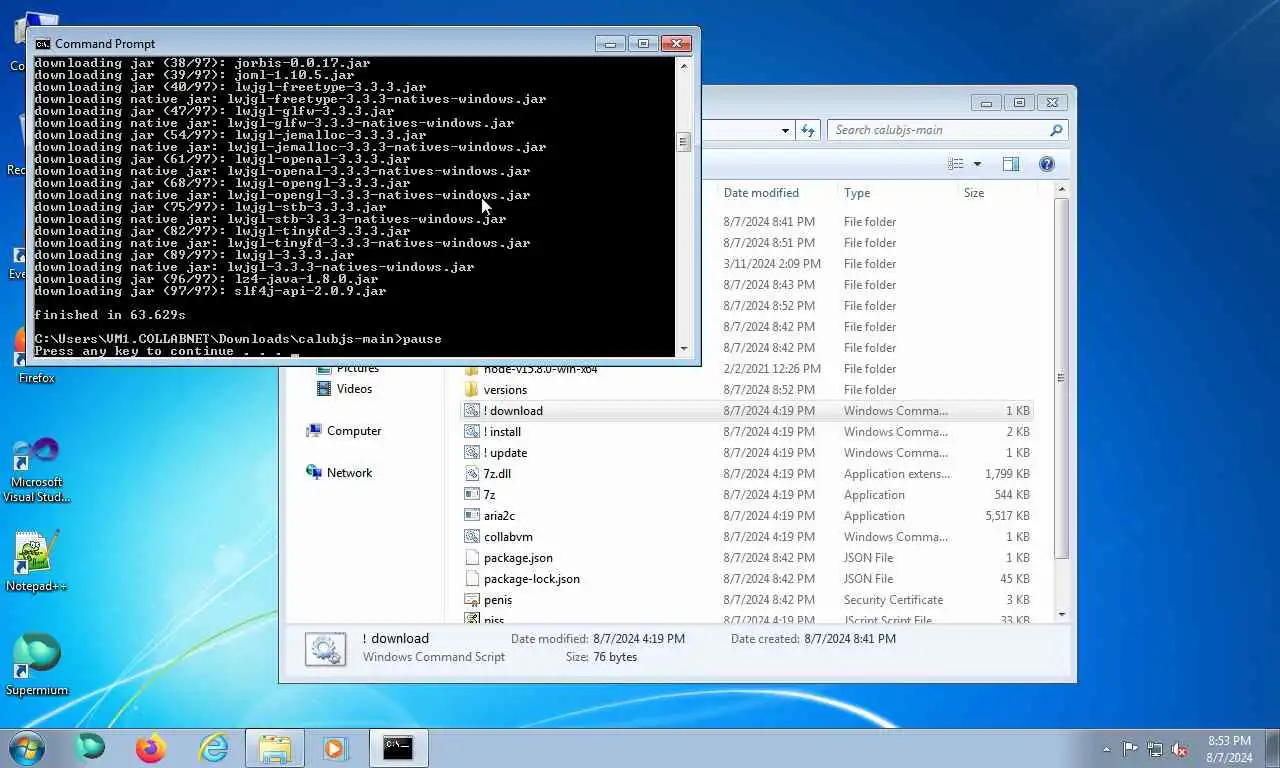Click the taskbar clock showing 8:53 PM

pyautogui.click(x=1229, y=748)
